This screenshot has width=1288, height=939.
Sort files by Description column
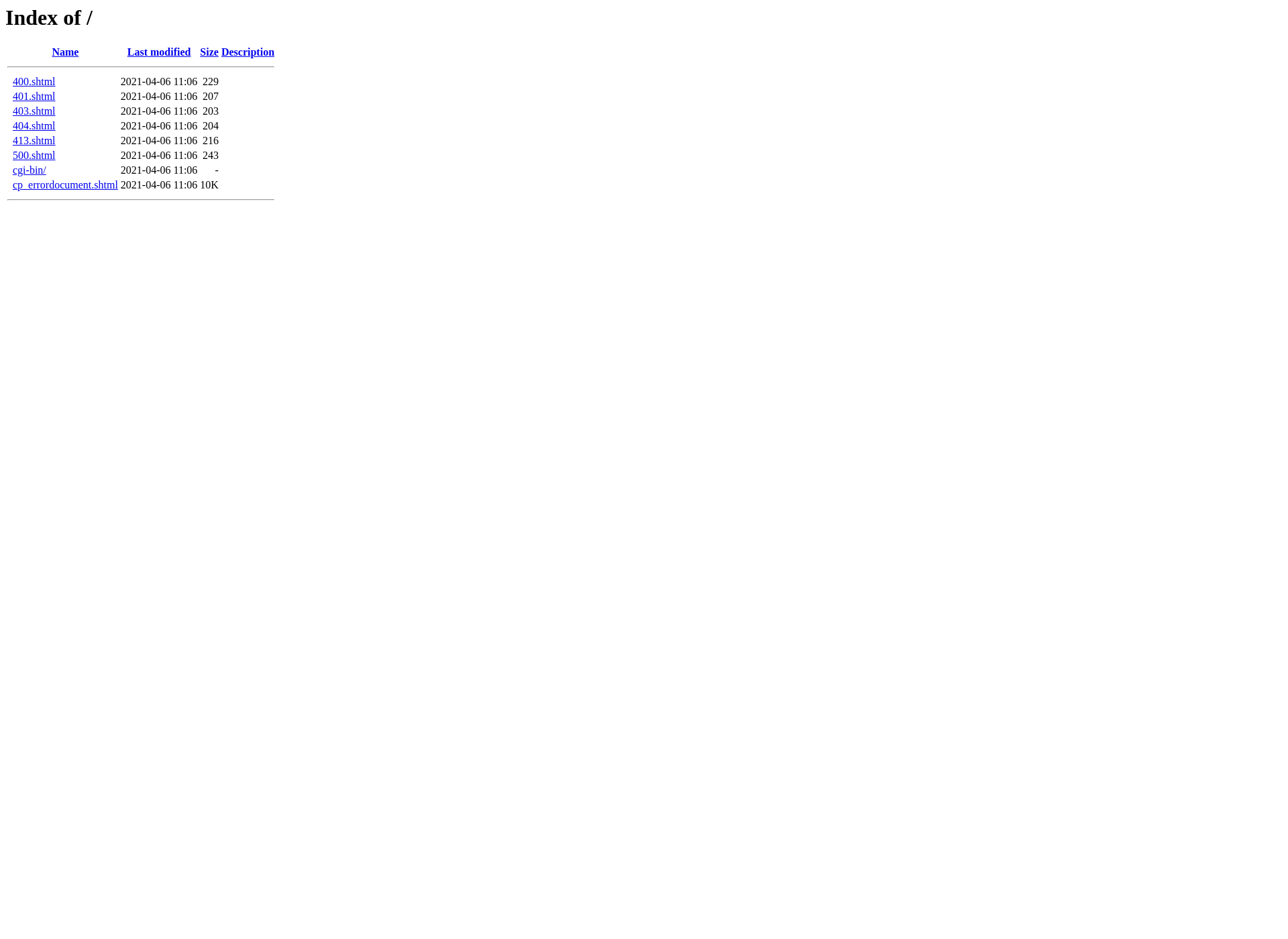(247, 52)
